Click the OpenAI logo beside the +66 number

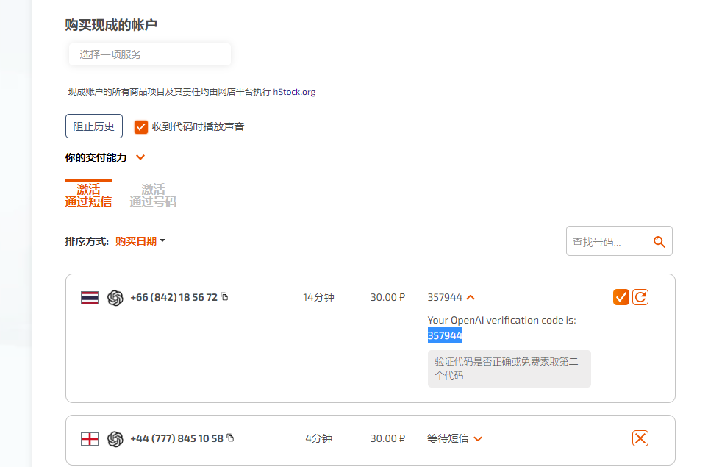point(115,297)
